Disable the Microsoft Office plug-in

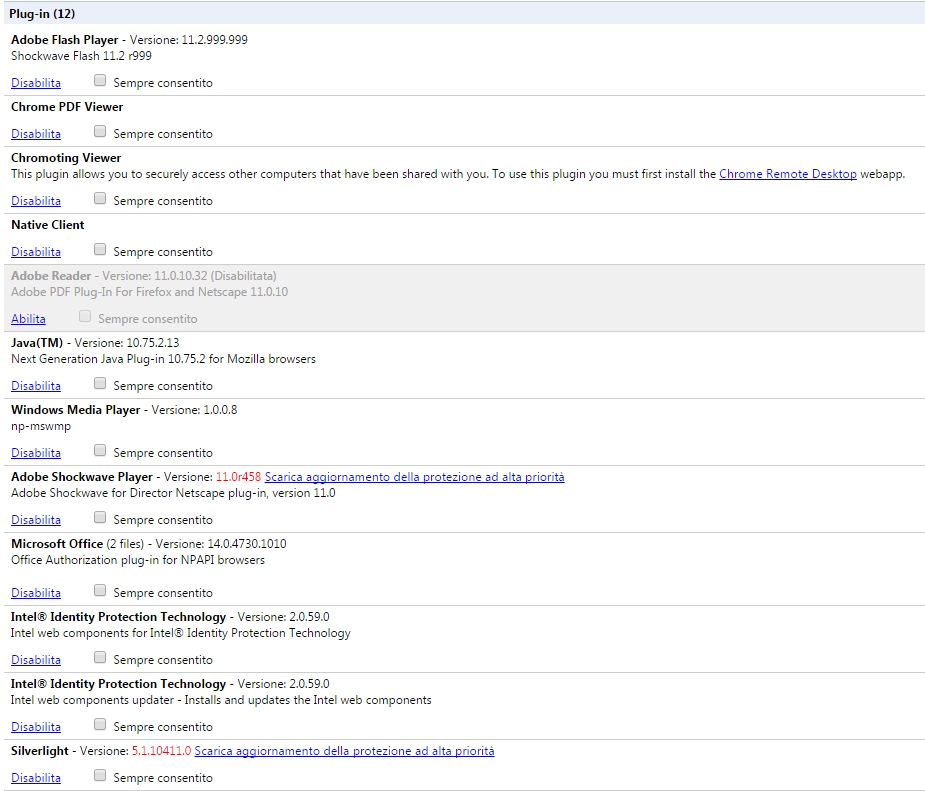35,593
